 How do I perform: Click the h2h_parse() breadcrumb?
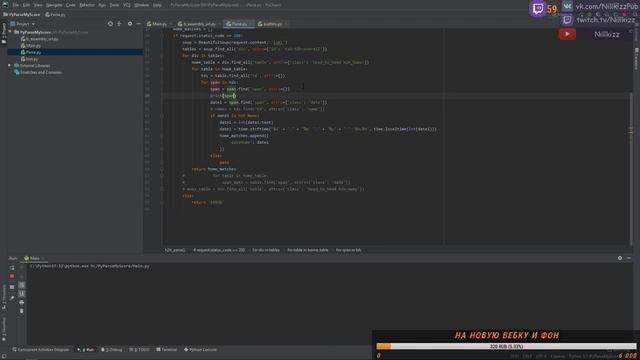coord(175,250)
